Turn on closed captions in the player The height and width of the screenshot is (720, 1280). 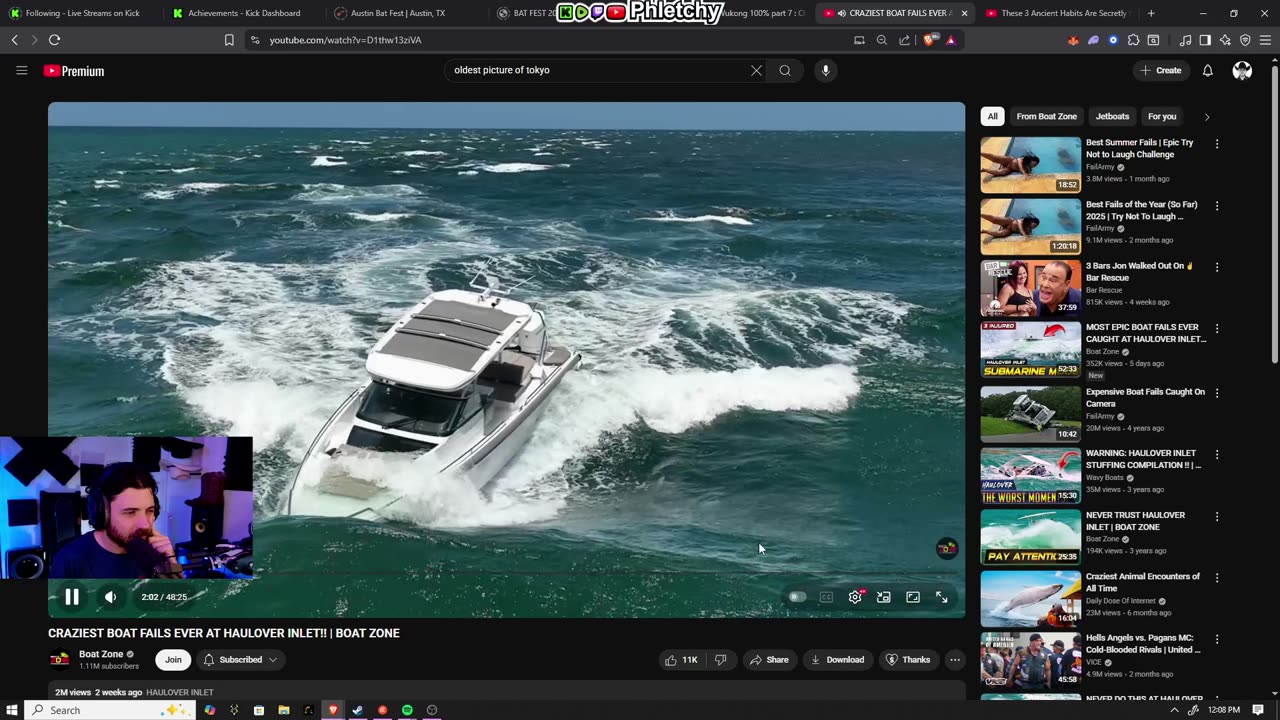tap(826, 597)
